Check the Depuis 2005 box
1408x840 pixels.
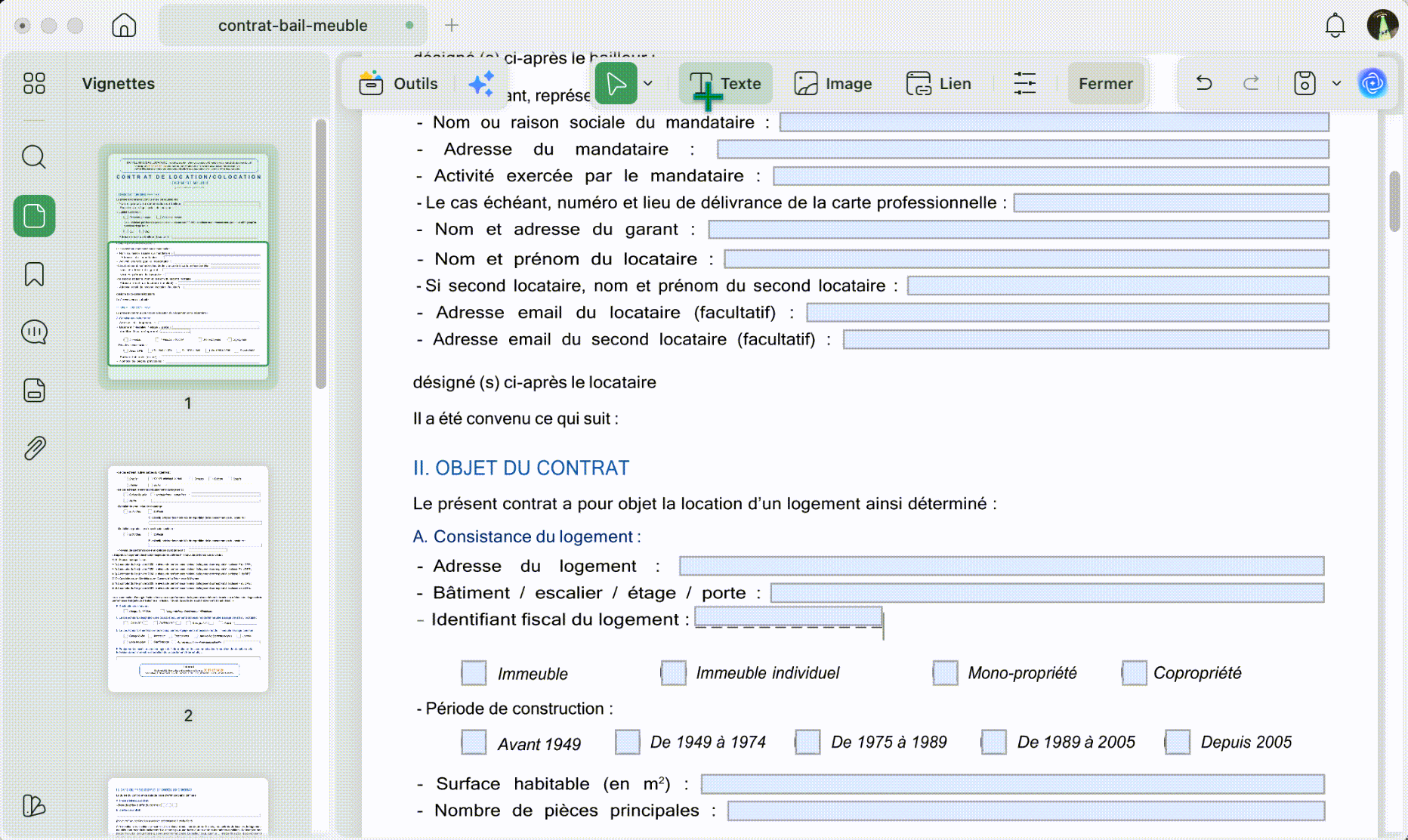1177,742
